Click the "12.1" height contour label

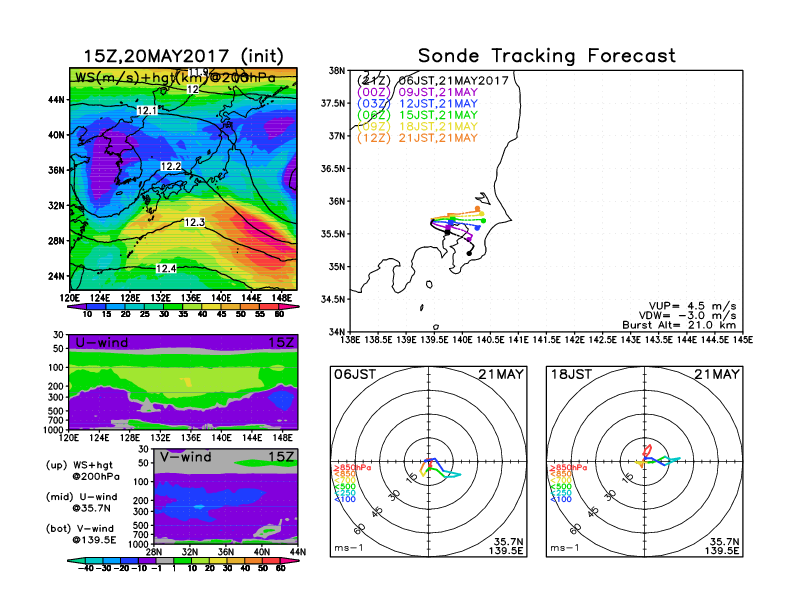(147, 110)
